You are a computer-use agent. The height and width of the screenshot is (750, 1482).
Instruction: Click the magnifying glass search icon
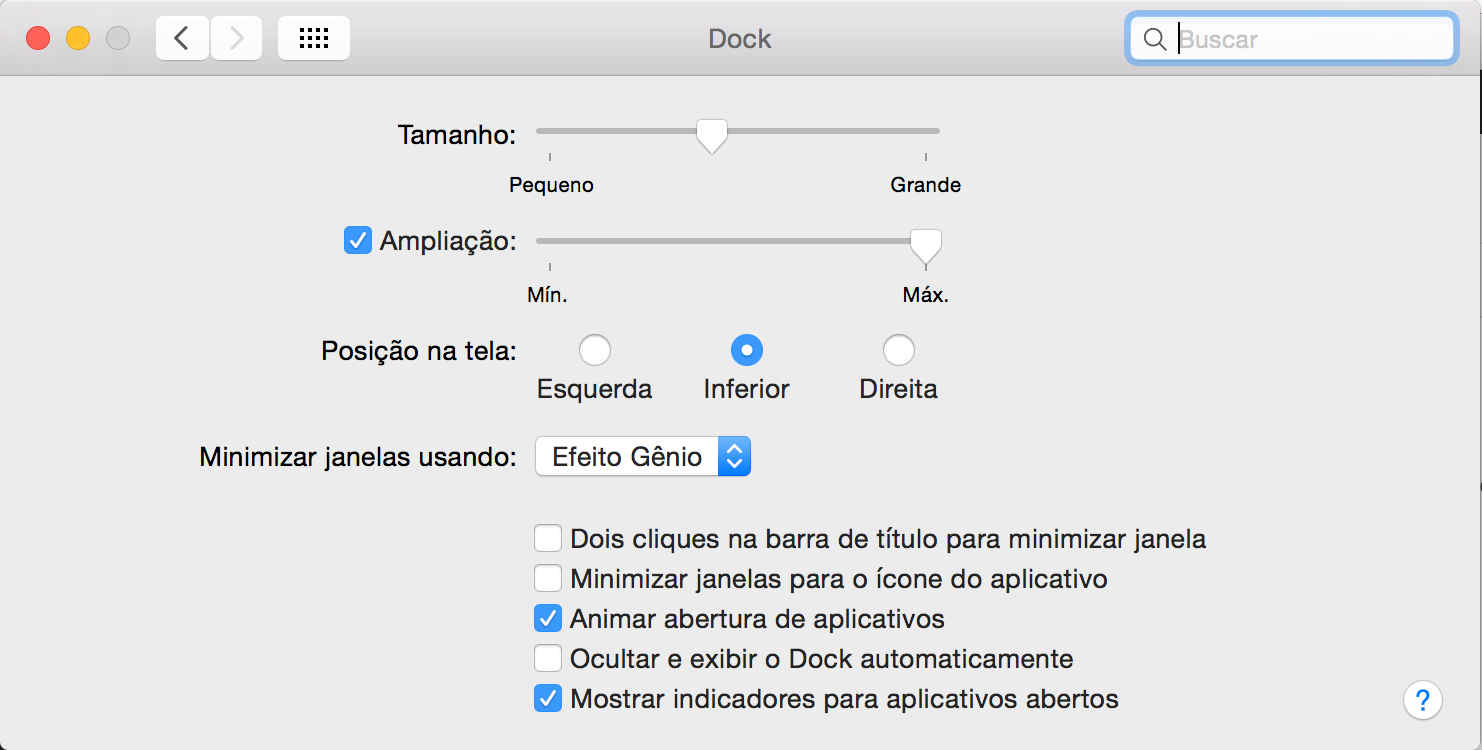click(x=1154, y=39)
